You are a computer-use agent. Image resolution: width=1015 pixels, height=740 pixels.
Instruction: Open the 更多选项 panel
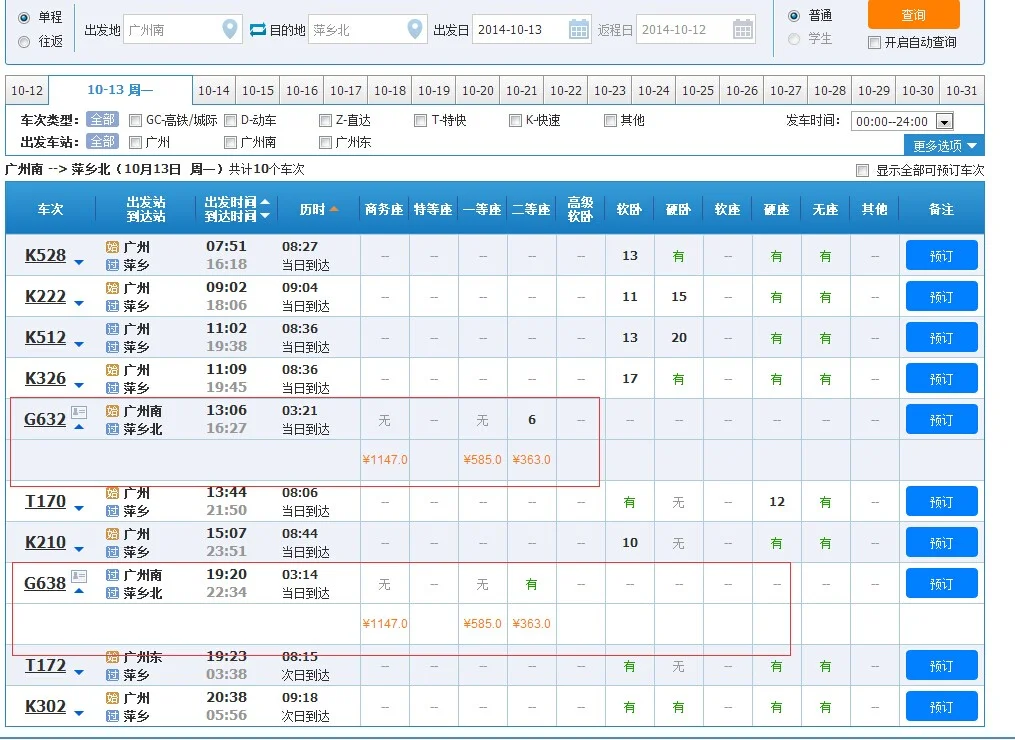[x=941, y=144]
